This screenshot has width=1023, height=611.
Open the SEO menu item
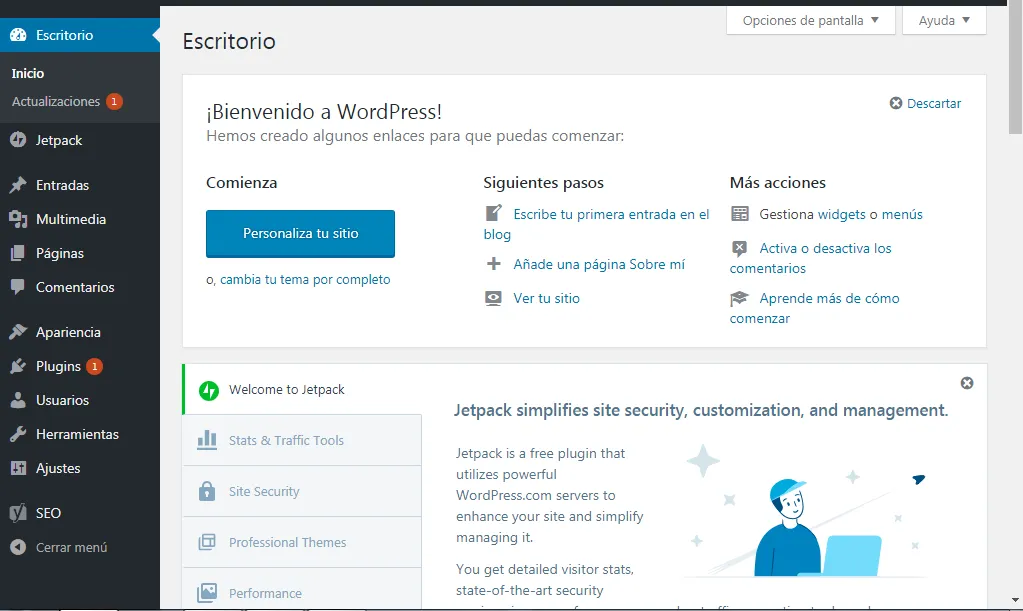pyautogui.click(x=80, y=513)
